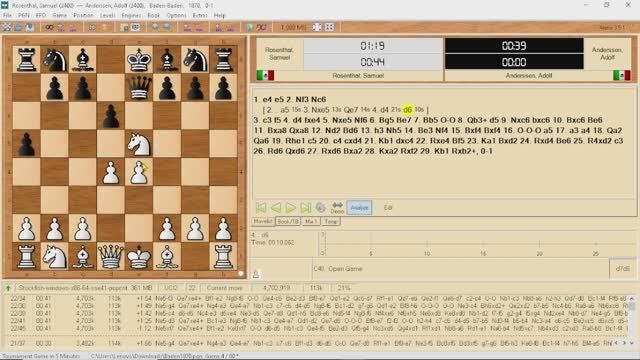This screenshot has height=360, width=640.
Task: Switch to the Book/TB tab
Action: [288, 222]
